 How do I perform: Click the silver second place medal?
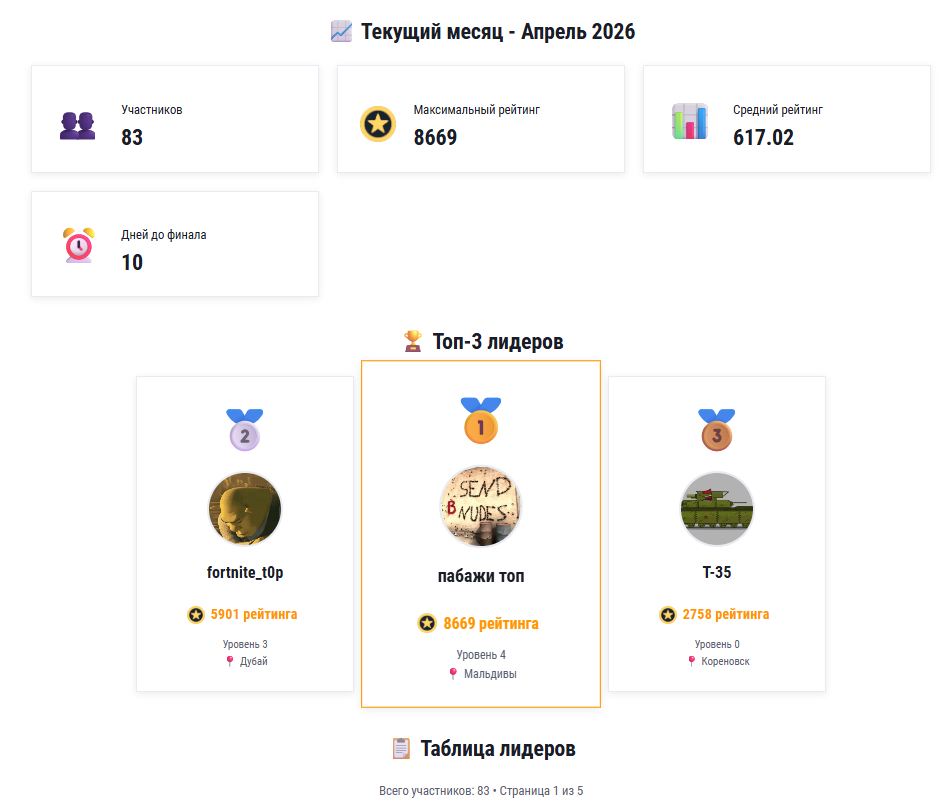tap(245, 430)
